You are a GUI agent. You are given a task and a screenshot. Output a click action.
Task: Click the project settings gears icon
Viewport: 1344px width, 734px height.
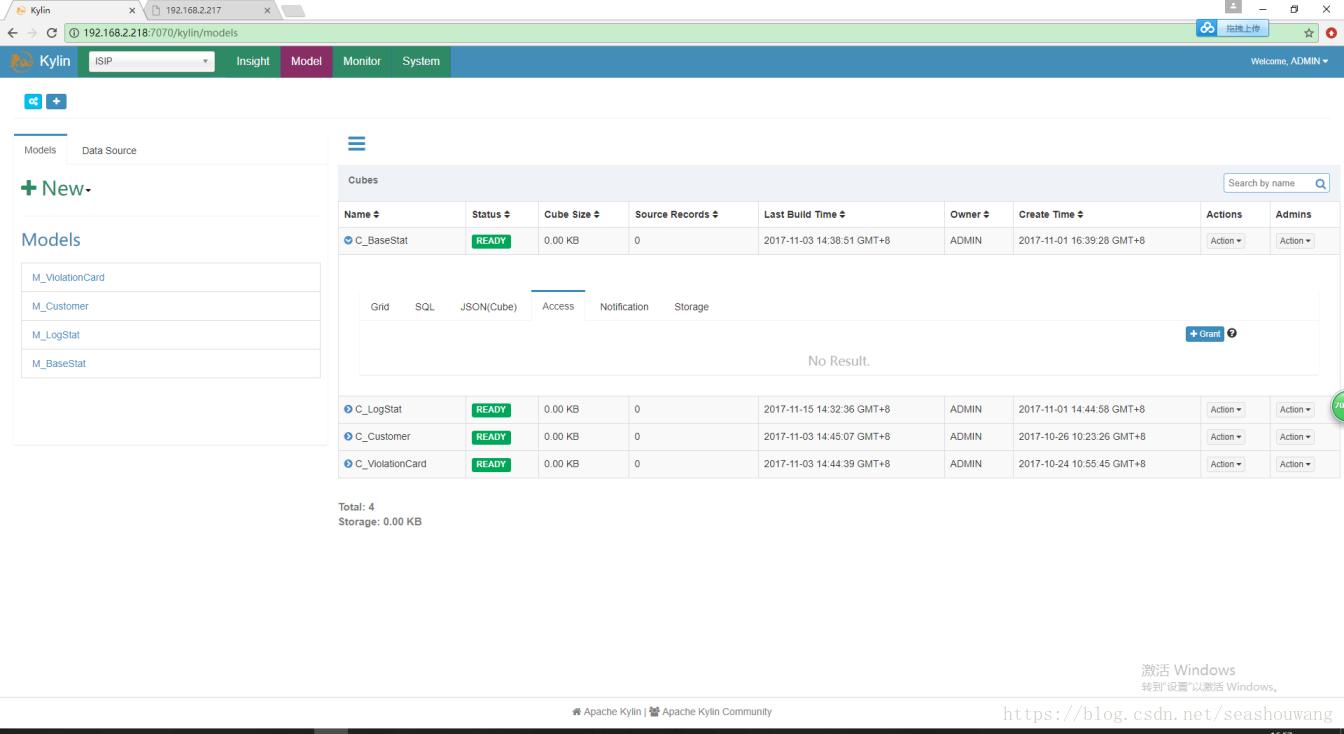pos(33,101)
